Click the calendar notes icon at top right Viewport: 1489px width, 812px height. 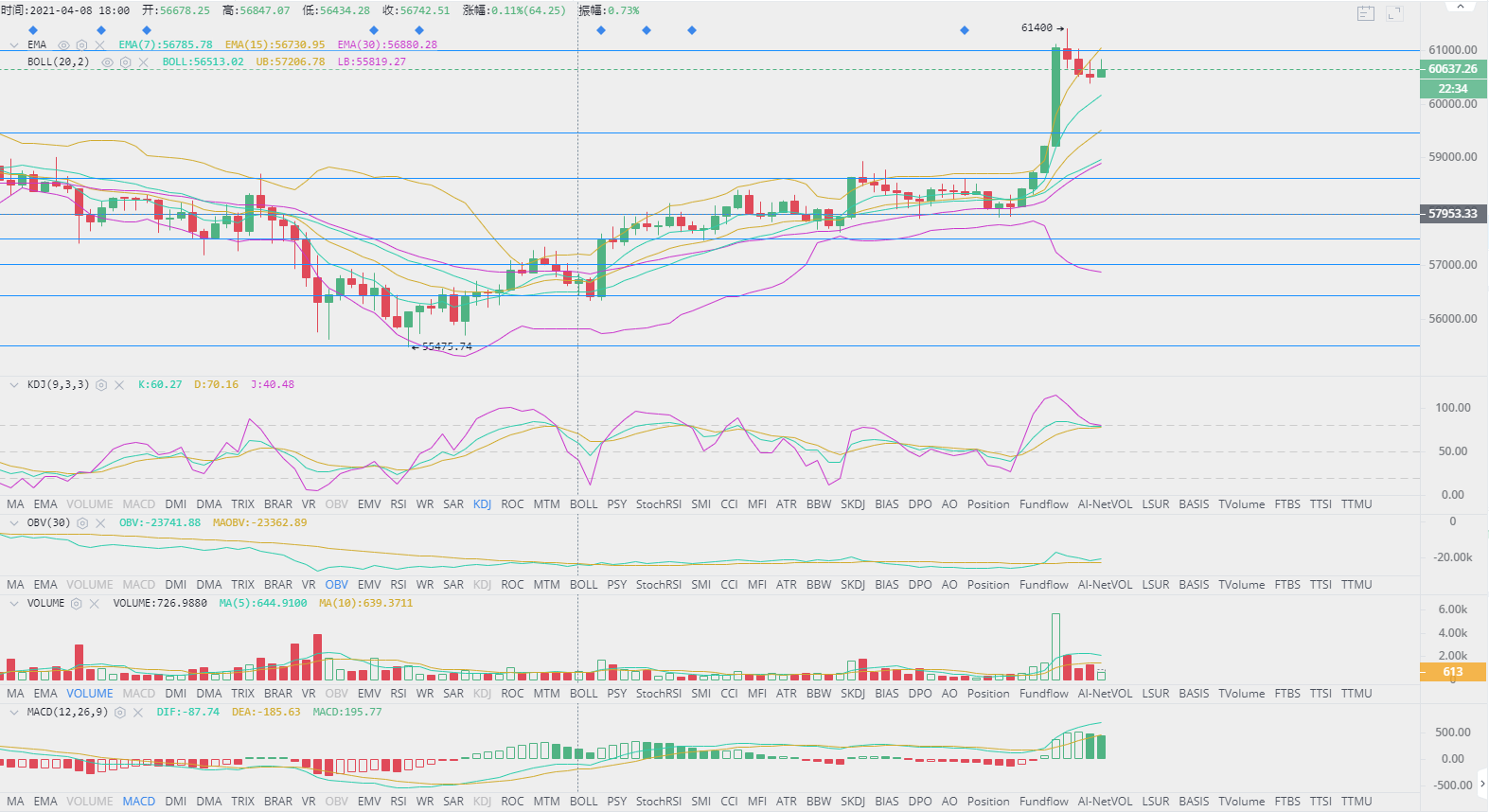1365,13
